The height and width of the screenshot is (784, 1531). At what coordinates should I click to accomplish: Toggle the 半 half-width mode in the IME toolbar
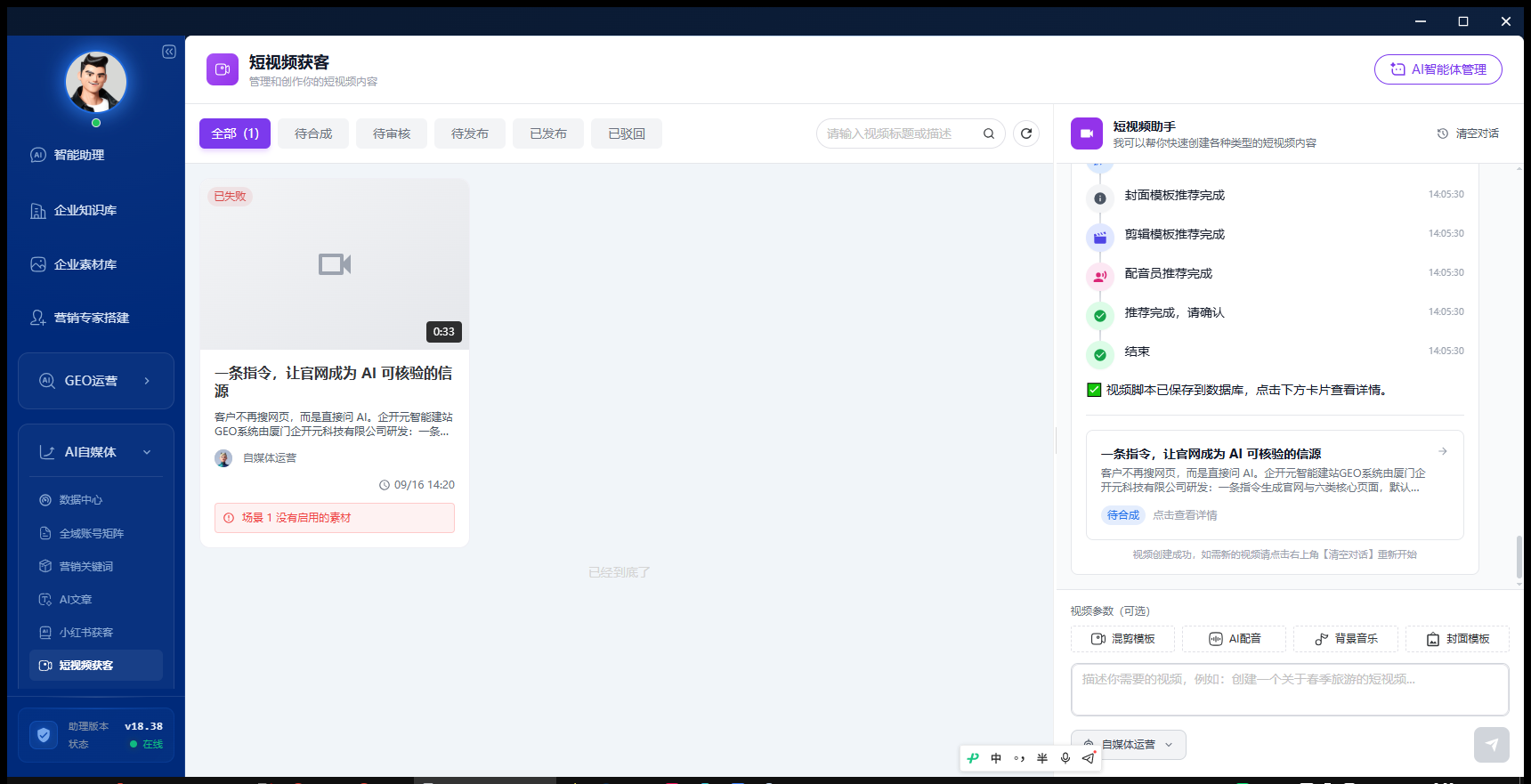[x=1042, y=758]
